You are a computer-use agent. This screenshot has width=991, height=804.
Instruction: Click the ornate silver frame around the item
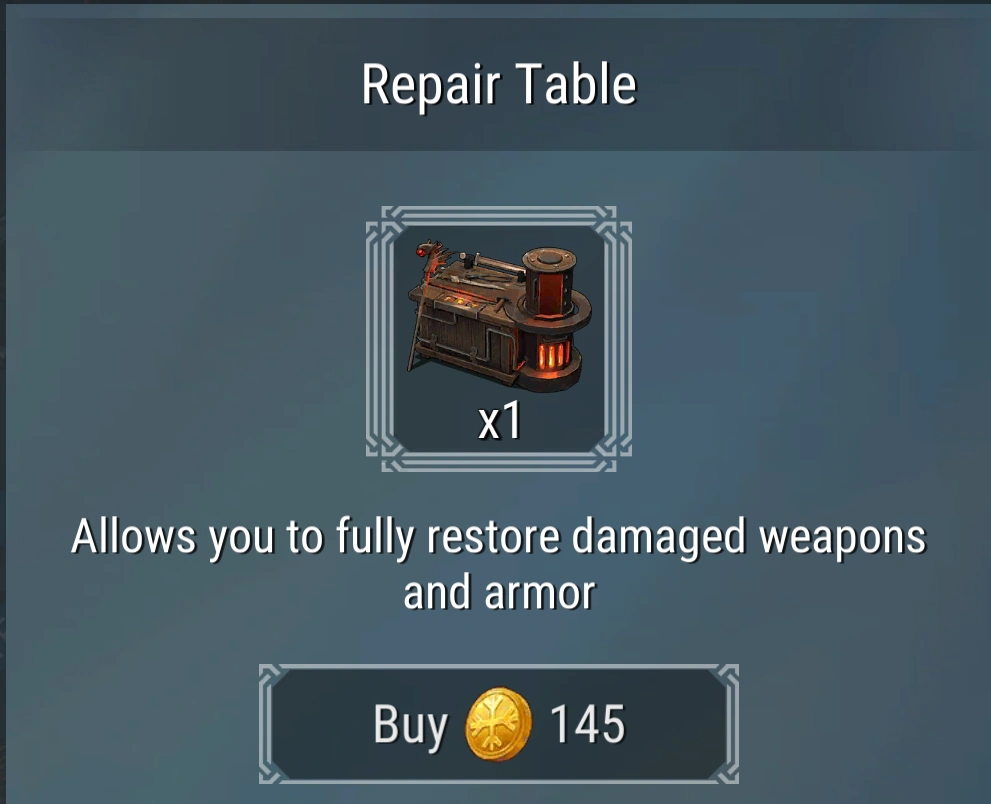(x=499, y=339)
